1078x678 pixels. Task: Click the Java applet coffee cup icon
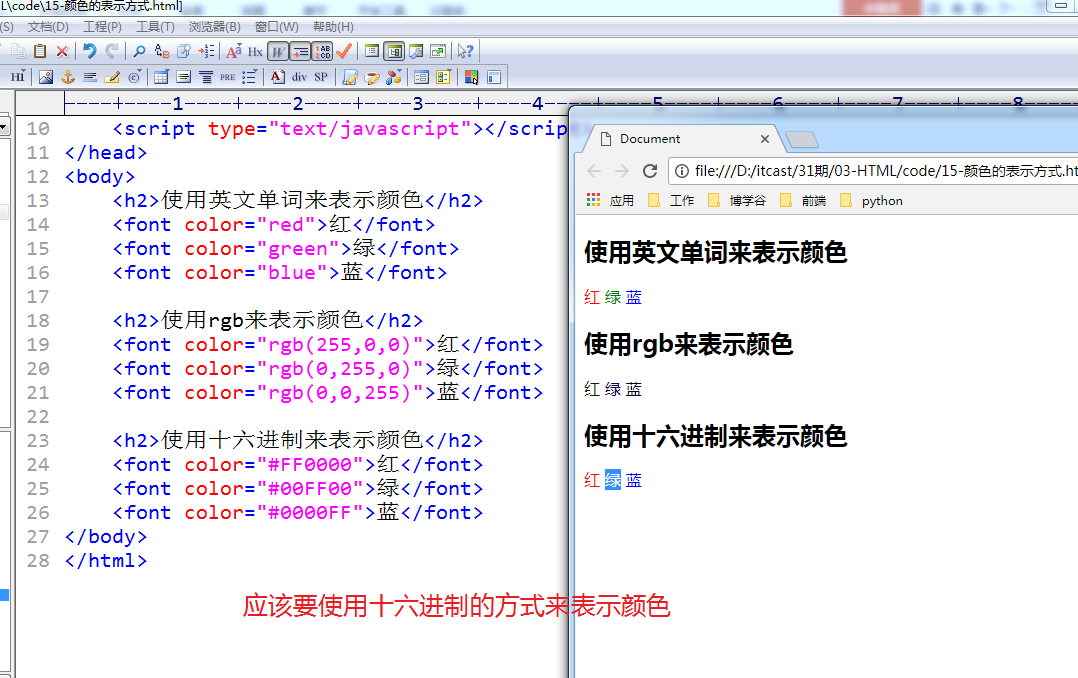point(372,77)
